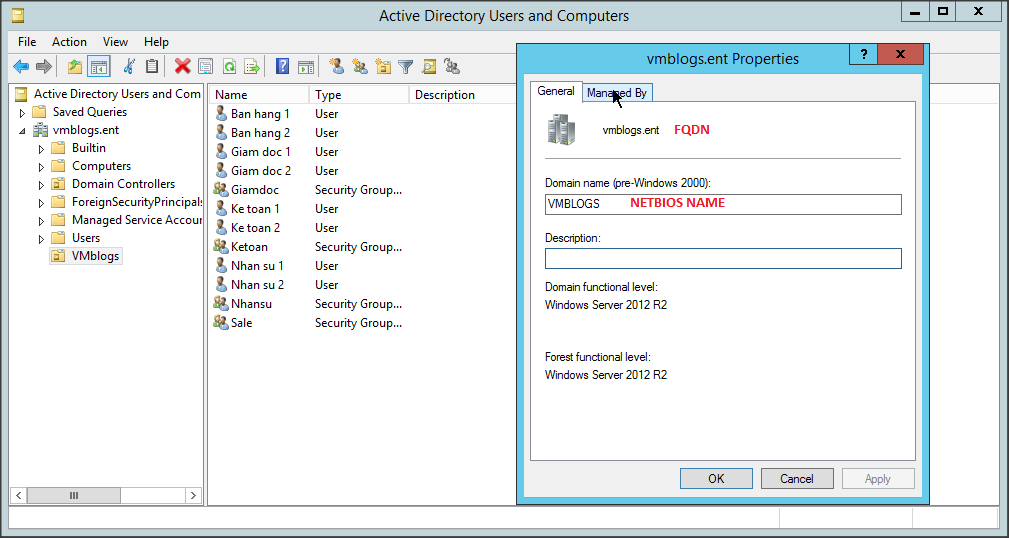Image resolution: width=1009 pixels, height=538 pixels.
Task: Switch to the Managed By tab
Action: 617,93
